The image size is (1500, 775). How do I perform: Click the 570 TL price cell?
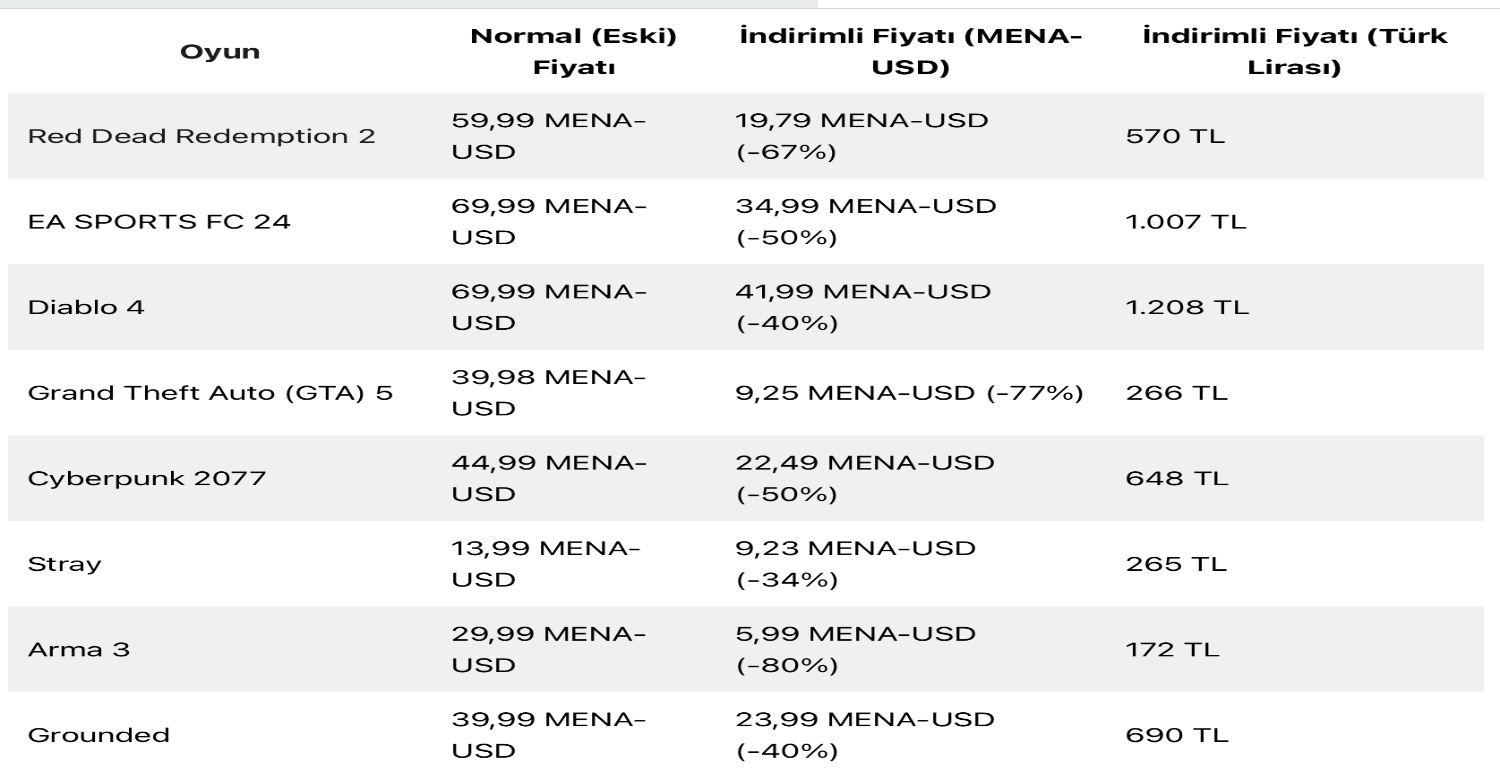pyautogui.click(x=1175, y=137)
